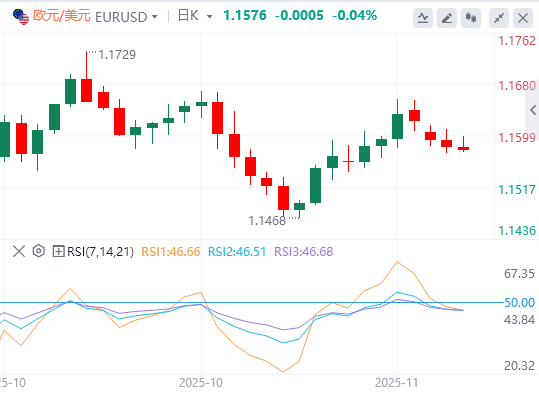Expand the EURUSD symbol dropdown
Image resolution: width=539 pixels, height=394 pixels.
155,17
